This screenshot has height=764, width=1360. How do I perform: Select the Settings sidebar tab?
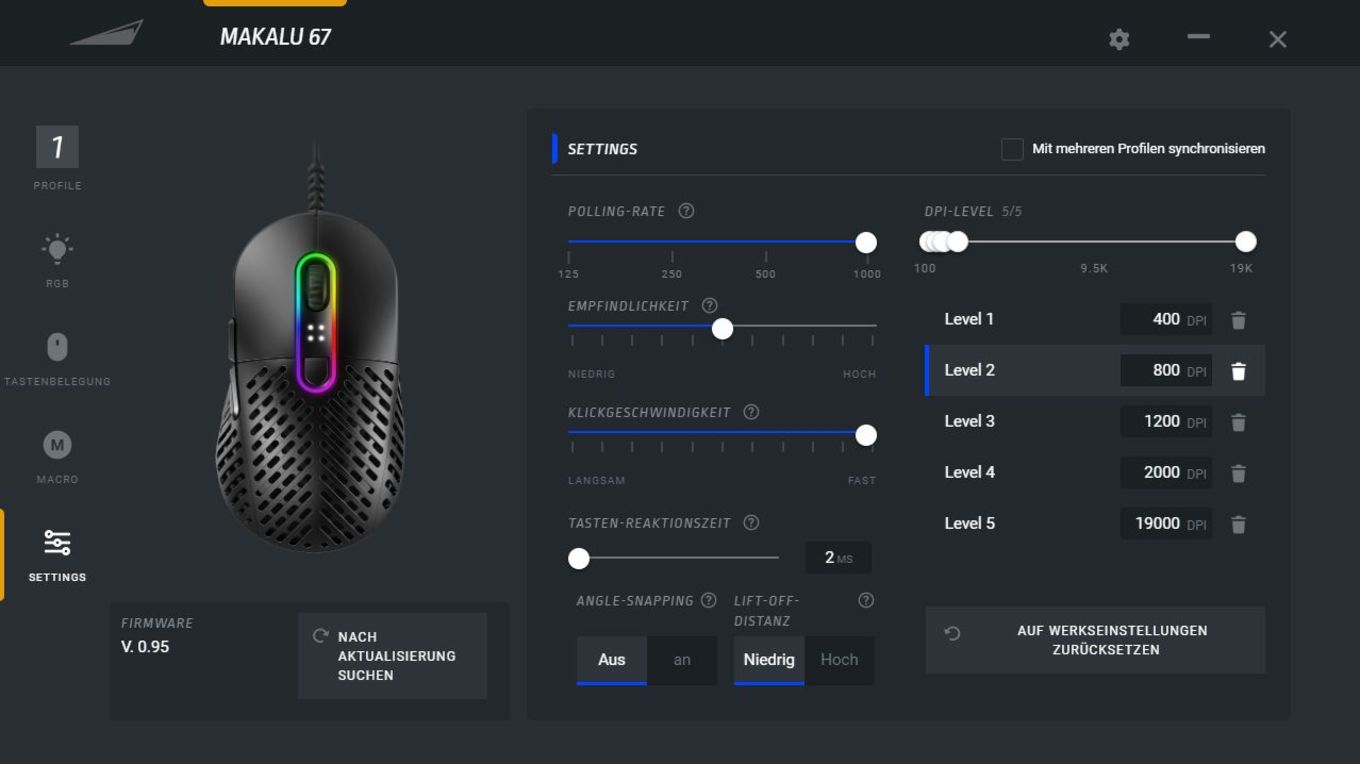click(x=57, y=555)
